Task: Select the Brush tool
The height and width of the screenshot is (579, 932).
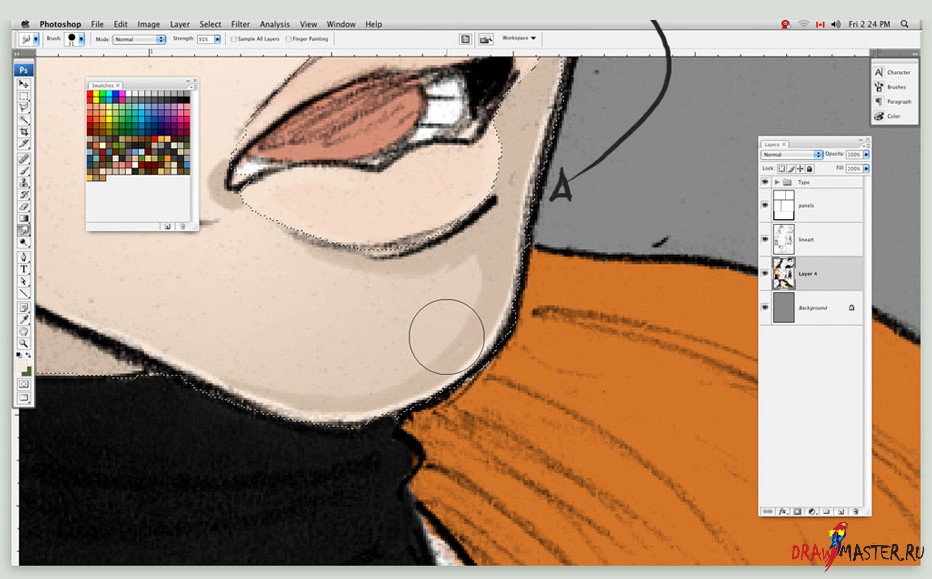Action: coord(24,171)
